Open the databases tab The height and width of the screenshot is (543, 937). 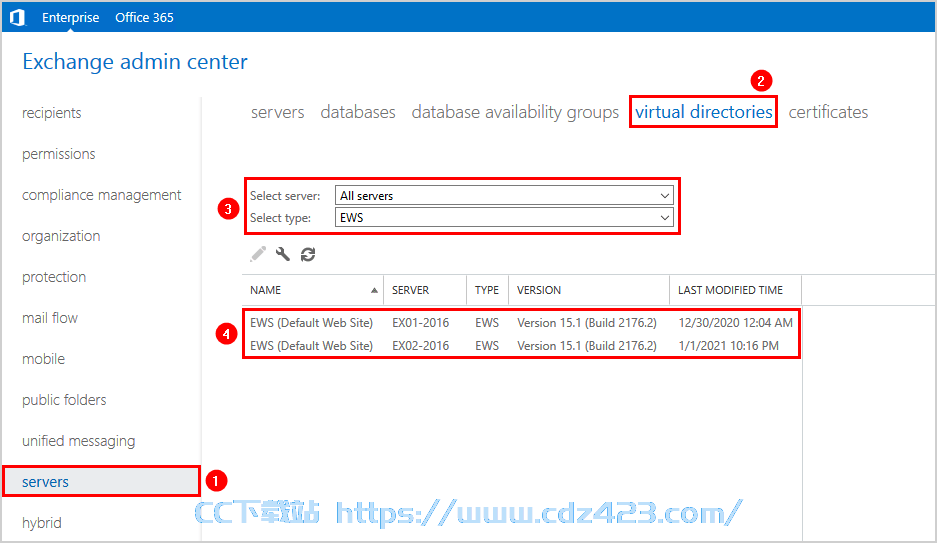point(358,112)
